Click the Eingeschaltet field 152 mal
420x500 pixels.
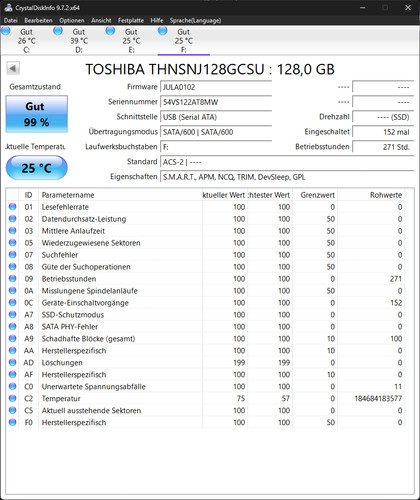point(383,132)
